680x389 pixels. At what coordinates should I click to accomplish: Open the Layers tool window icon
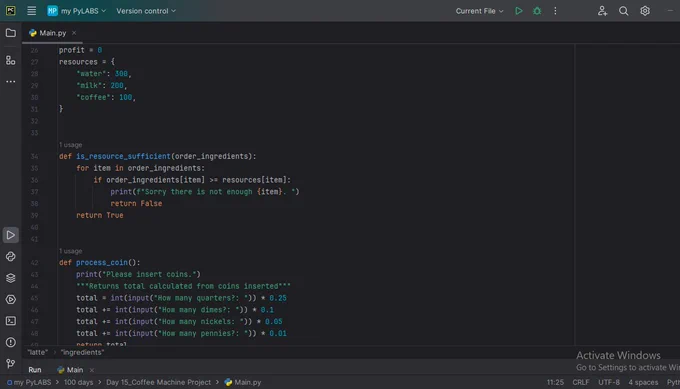click(10, 278)
